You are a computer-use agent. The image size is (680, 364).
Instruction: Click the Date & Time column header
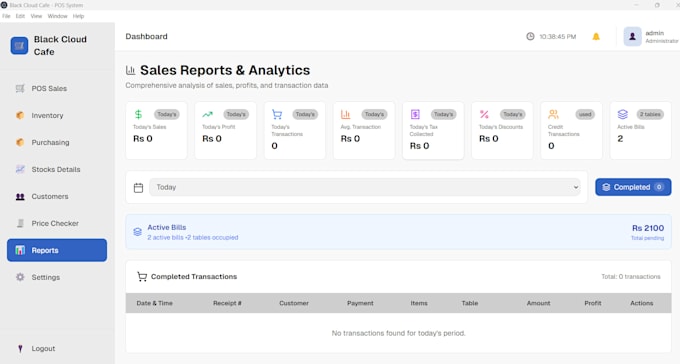[x=154, y=303]
